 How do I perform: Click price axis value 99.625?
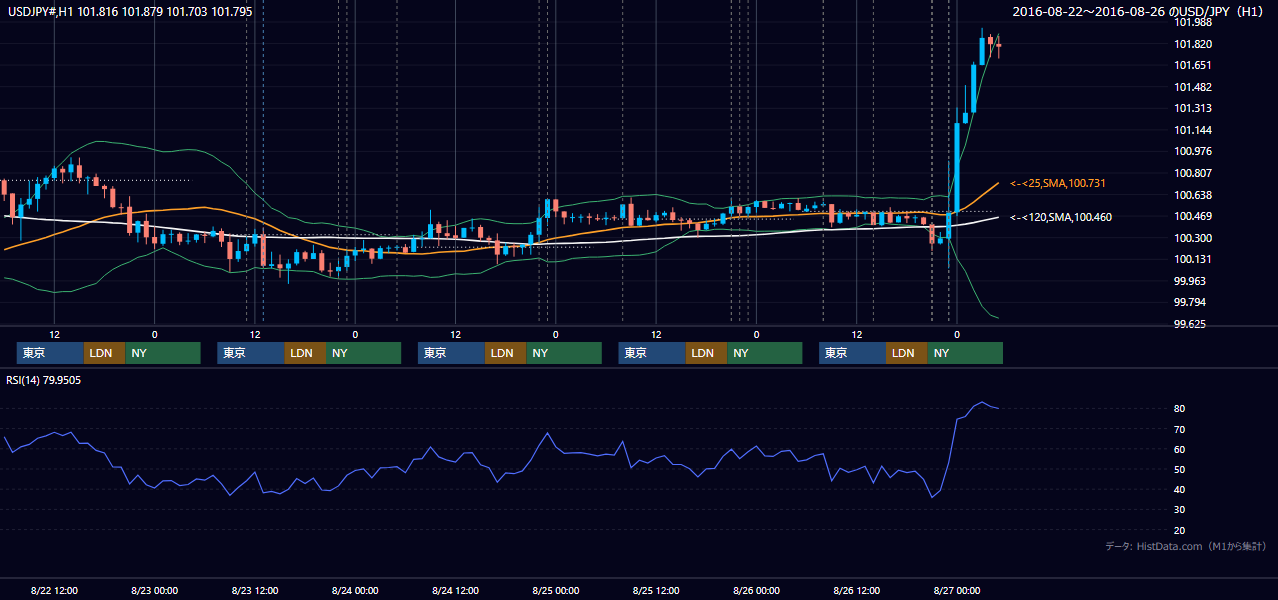pyautogui.click(x=1190, y=325)
